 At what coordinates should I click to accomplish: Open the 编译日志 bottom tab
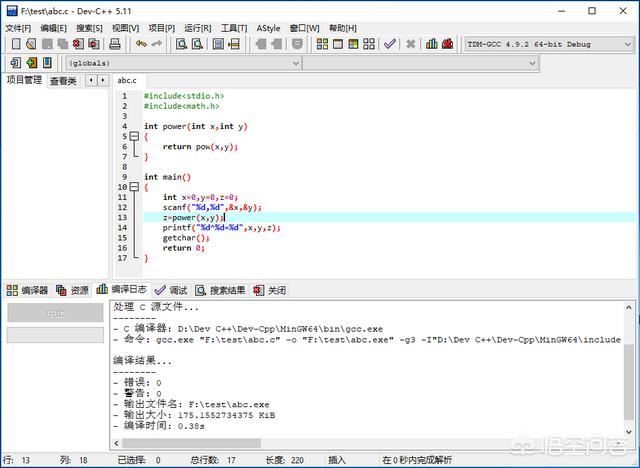(x=122, y=289)
